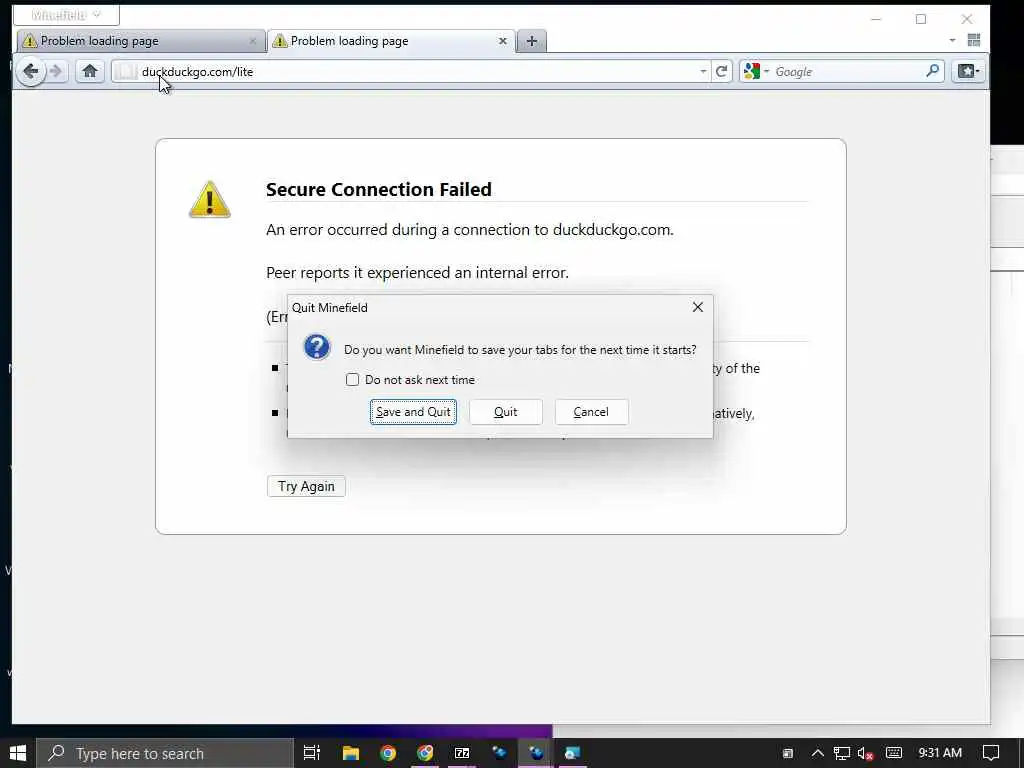Open the tab groups grid icon
Viewport: 1024px width, 768px height.
point(974,40)
